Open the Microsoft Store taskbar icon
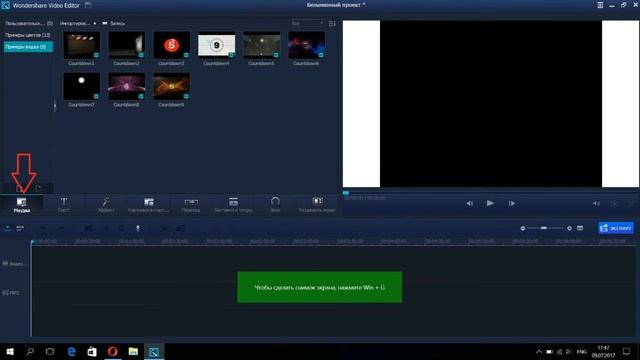The image size is (640, 360). coord(92,351)
